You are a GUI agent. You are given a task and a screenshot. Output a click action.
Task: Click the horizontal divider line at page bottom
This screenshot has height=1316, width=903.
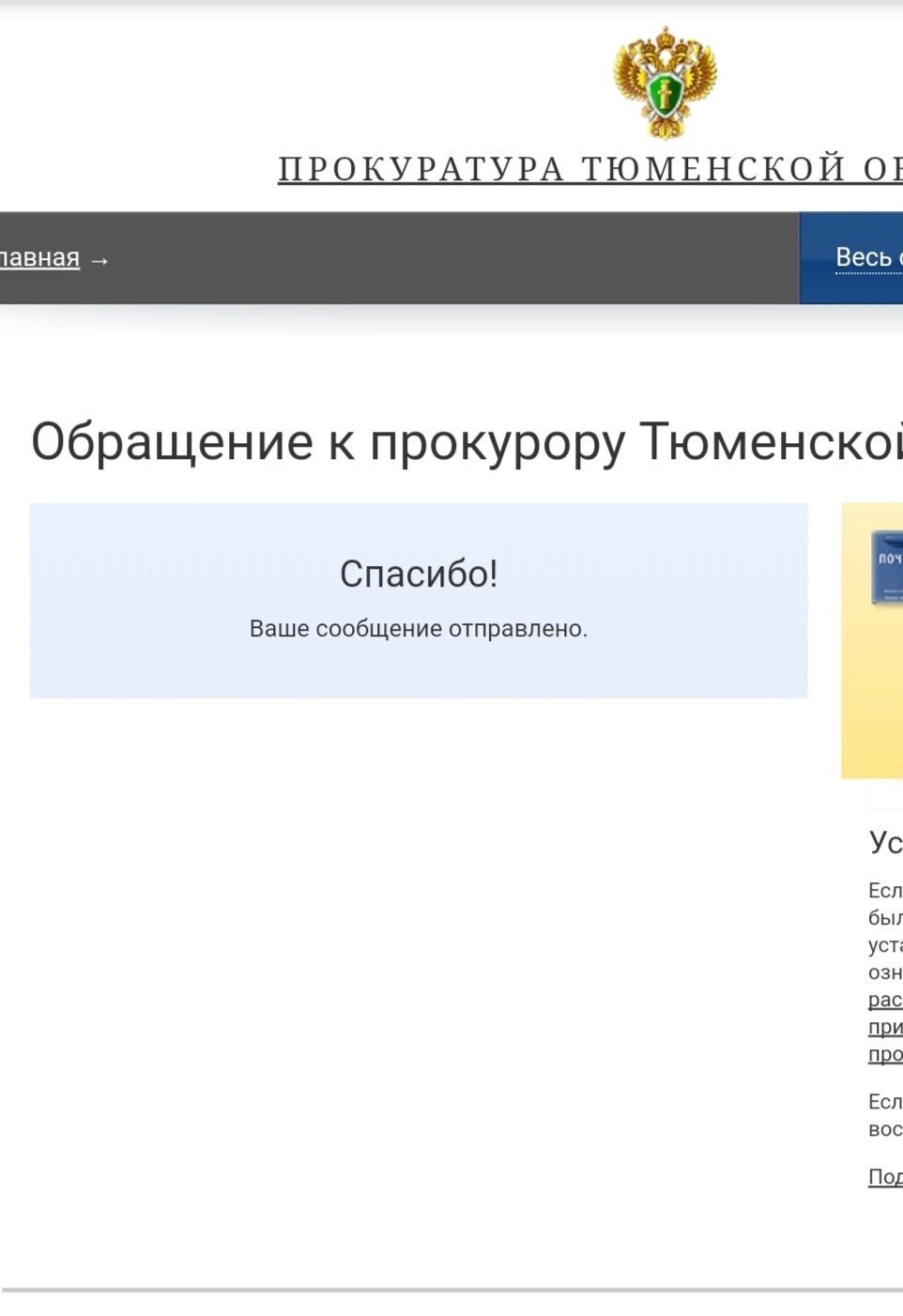(x=451, y=1291)
